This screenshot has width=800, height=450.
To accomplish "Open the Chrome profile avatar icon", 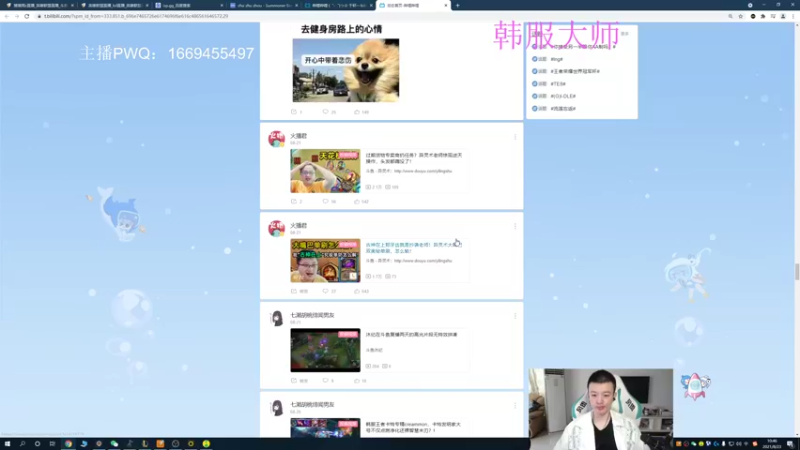I will pos(783,16).
